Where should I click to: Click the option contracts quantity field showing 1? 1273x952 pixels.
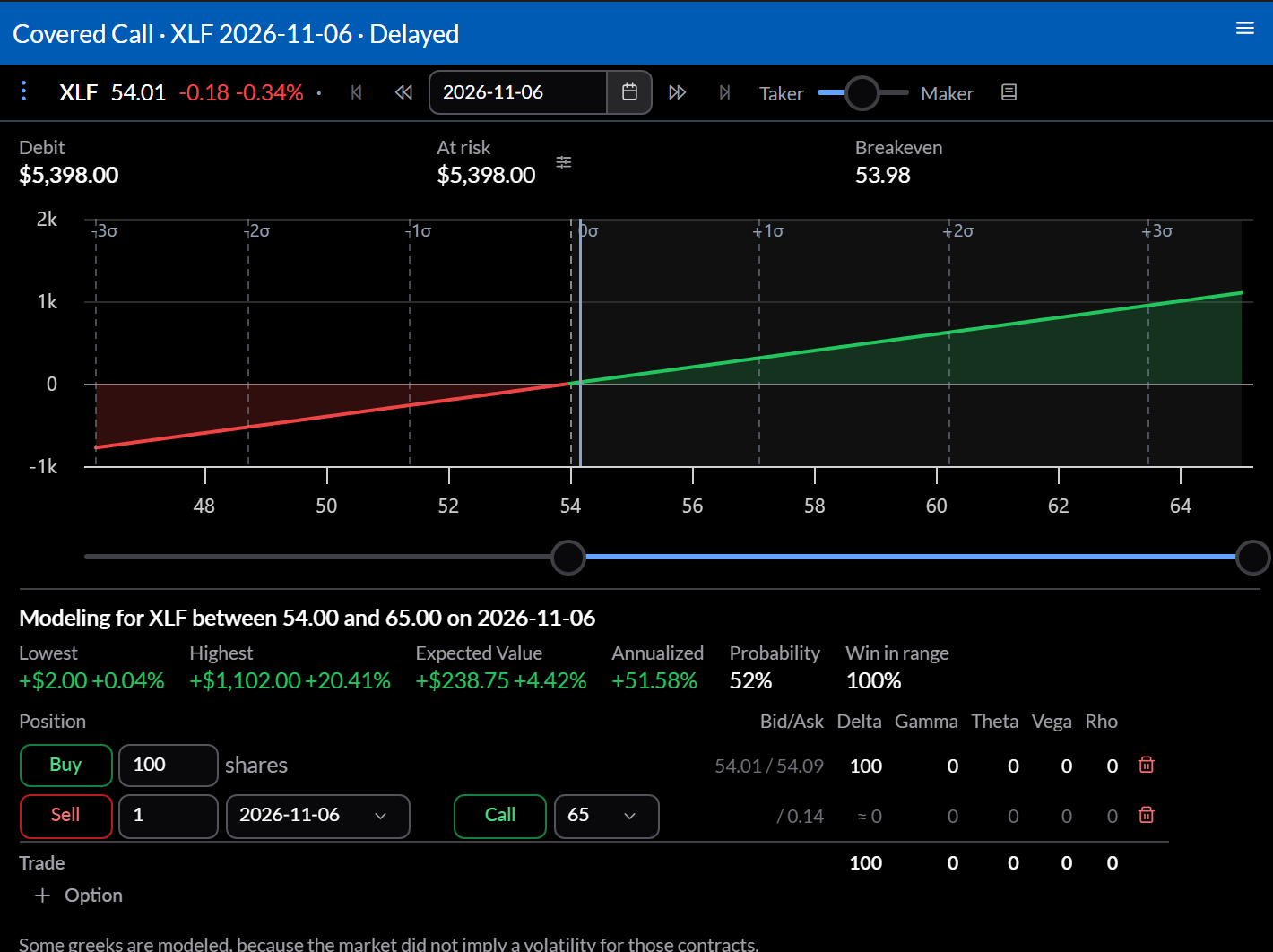click(x=169, y=816)
